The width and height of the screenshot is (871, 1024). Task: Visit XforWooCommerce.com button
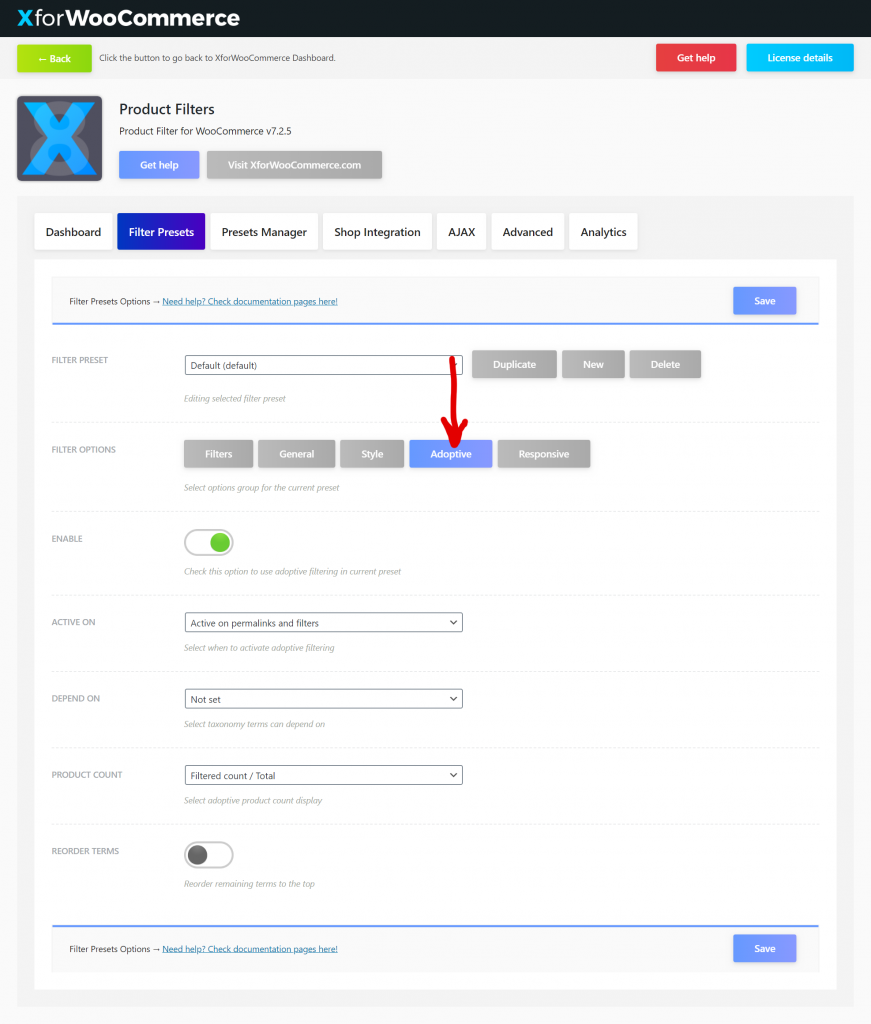(294, 165)
